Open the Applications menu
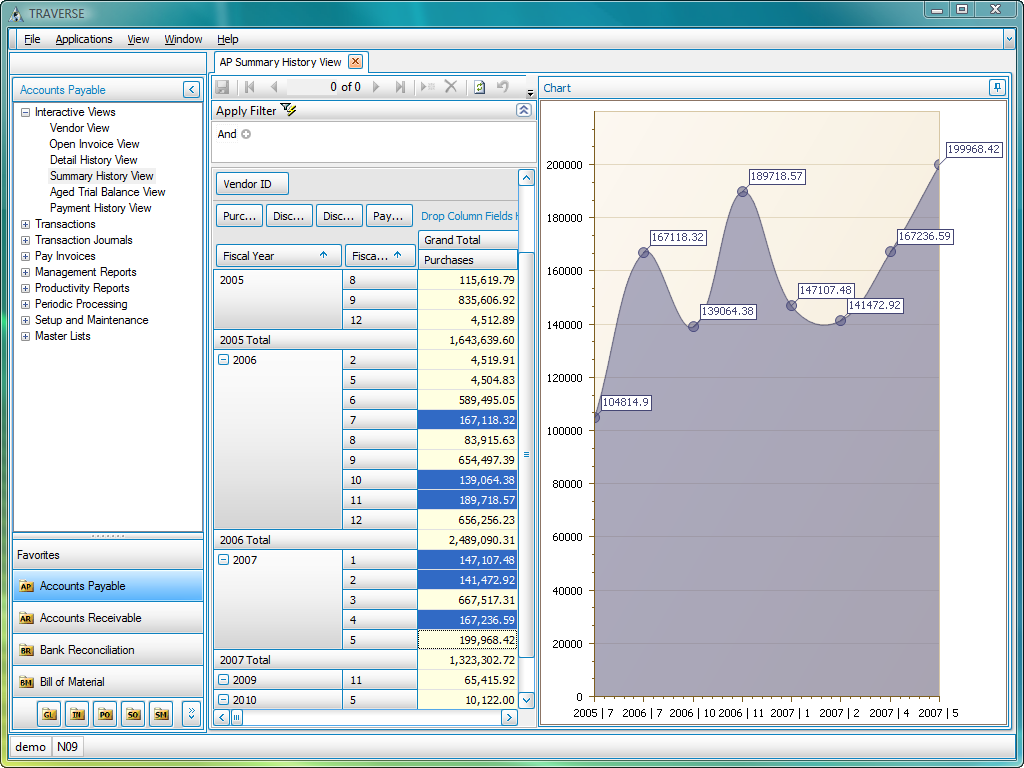The width and height of the screenshot is (1024, 768). pos(84,39)
